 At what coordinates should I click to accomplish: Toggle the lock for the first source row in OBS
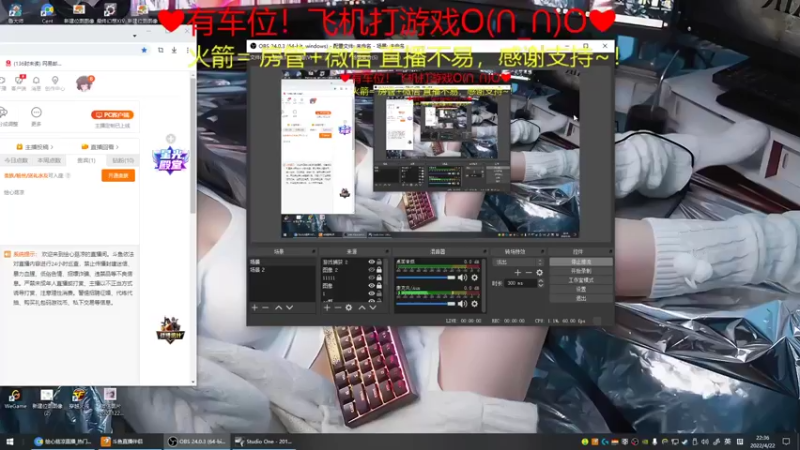(379, 262)
